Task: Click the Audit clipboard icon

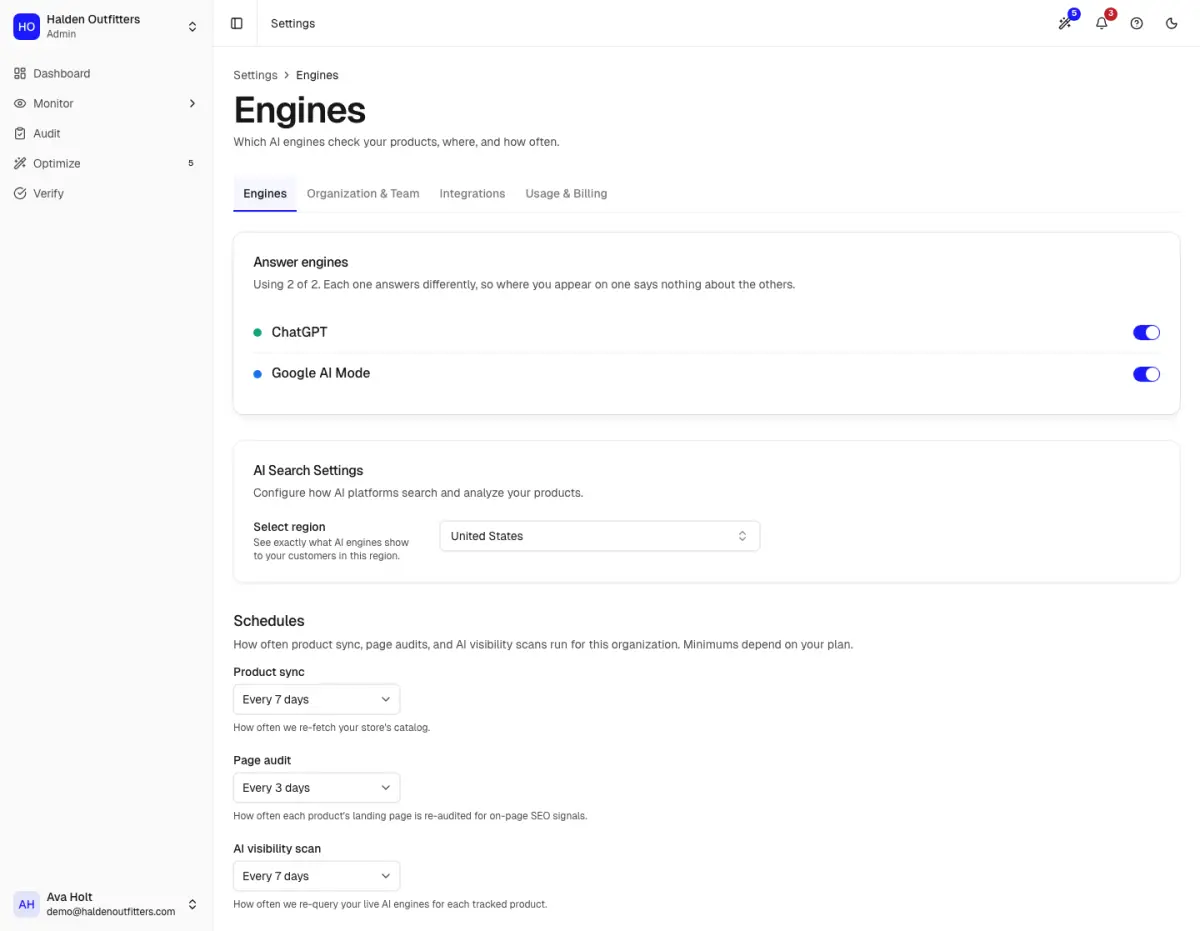Action: tap(20, 133)
